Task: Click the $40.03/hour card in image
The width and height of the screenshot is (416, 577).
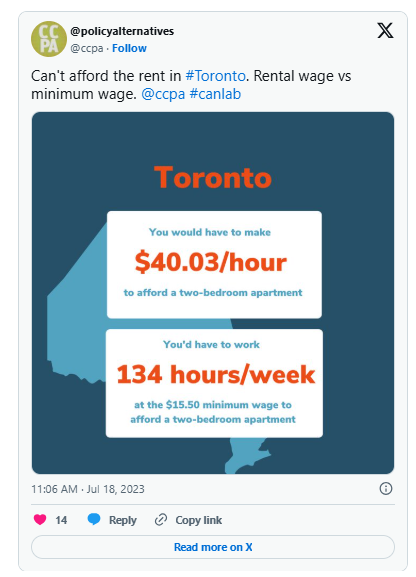Action: click(x=214, y=265)
